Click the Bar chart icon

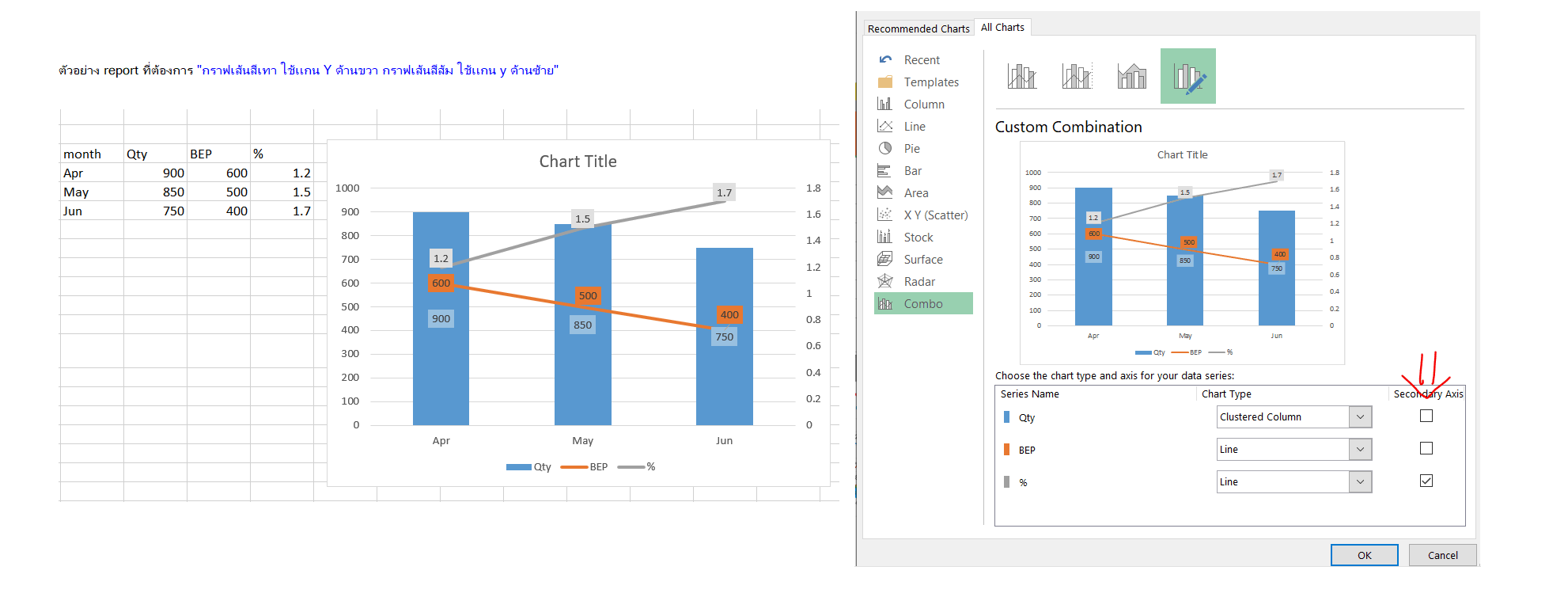[885, 170]
